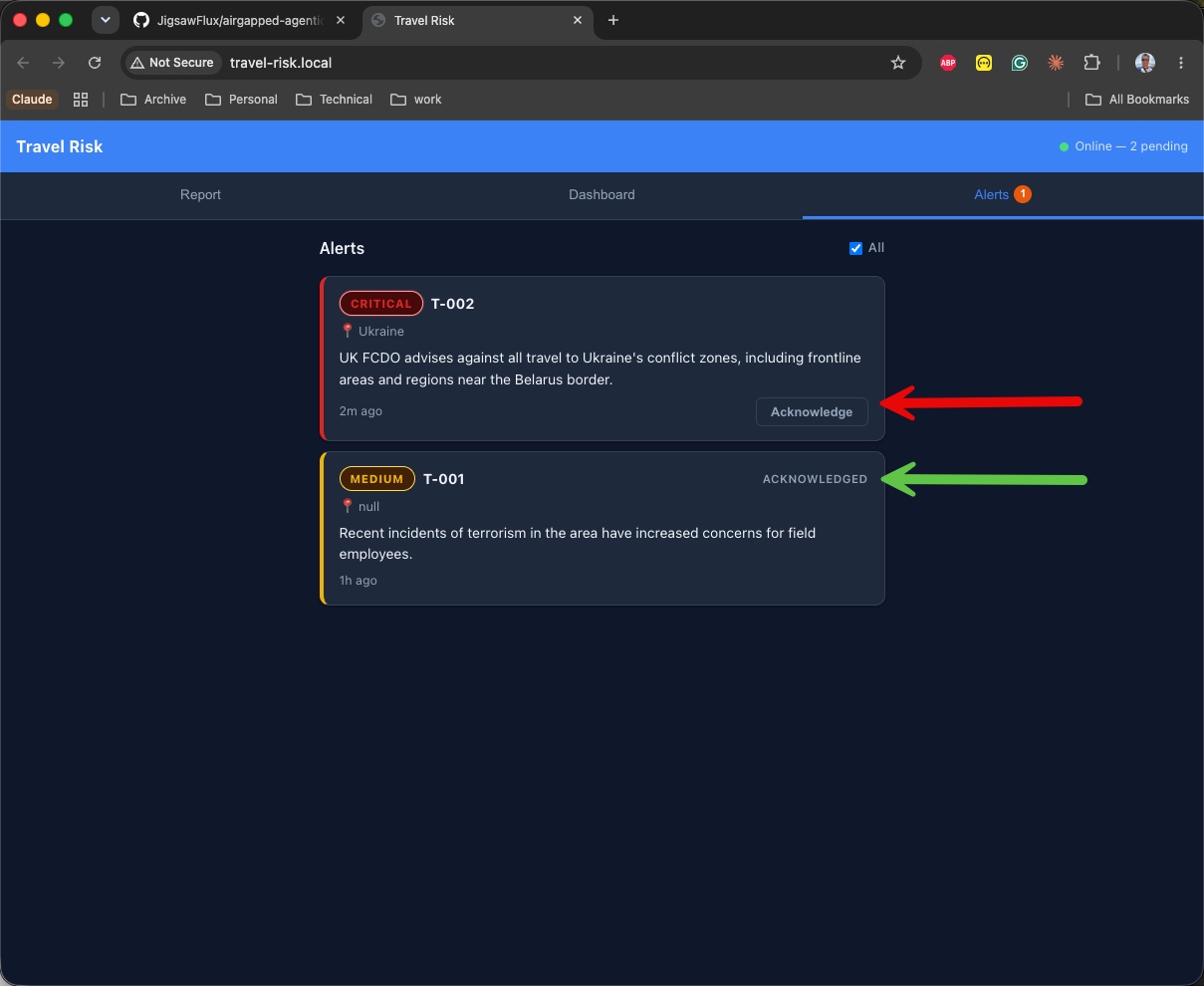Open Chrome three-dot menu

[x=1181, y=63]
